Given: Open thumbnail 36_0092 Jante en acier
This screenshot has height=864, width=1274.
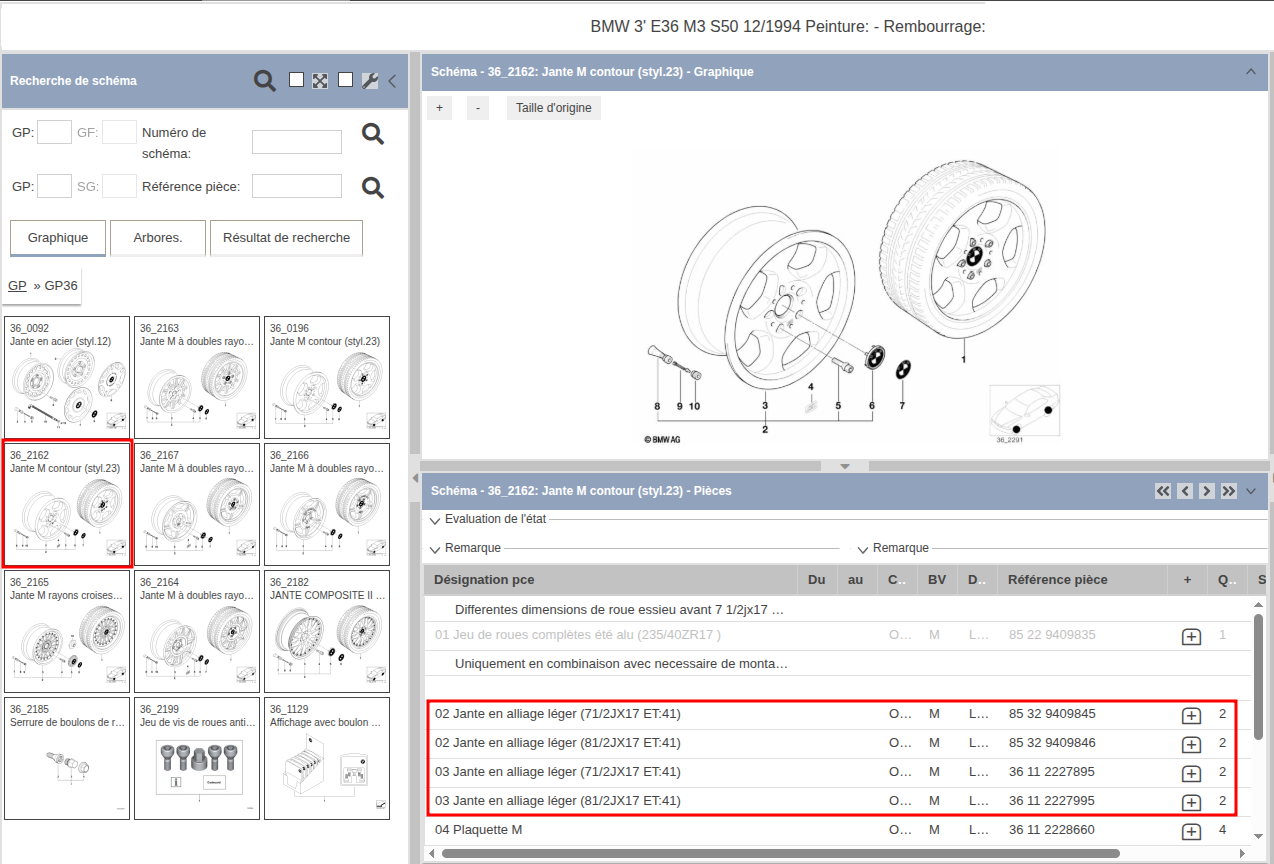Looking at the screenshot, I should 67,378.
